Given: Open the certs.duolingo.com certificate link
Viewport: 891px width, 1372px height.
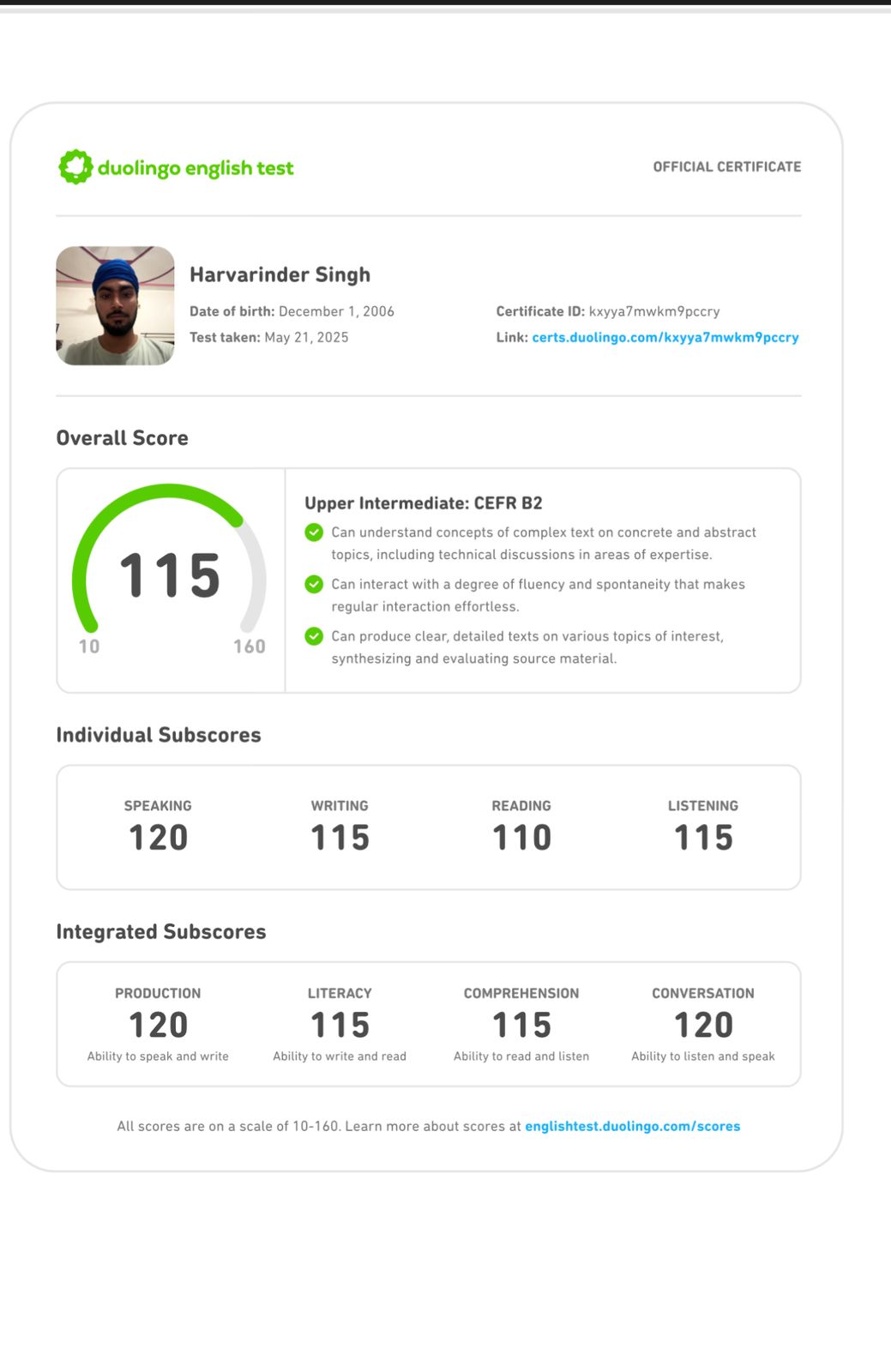Looking at the screenshot, I should 665,337.
